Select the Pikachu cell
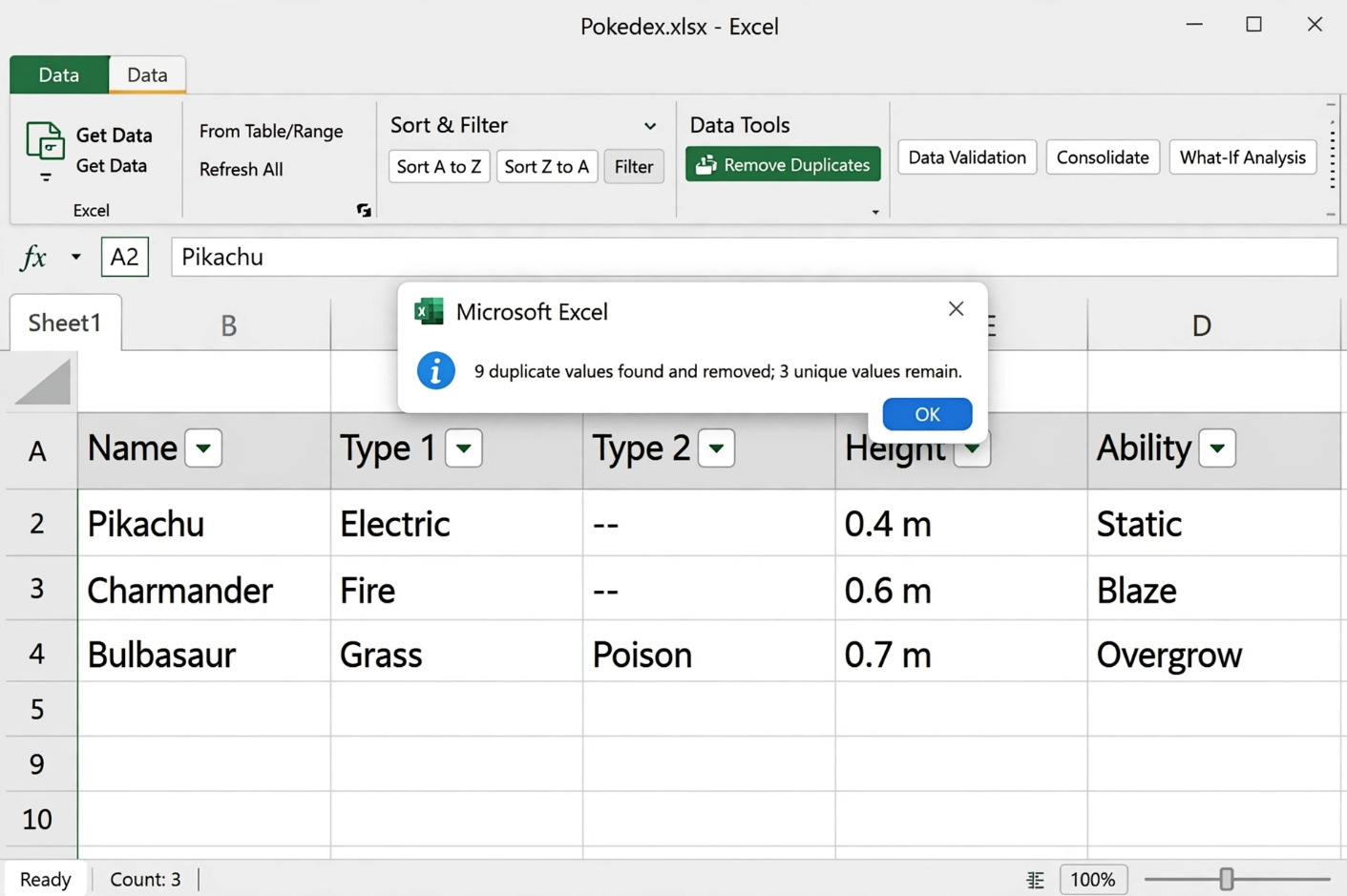This screenshot has height=896, width=1347. click(204, 523)
